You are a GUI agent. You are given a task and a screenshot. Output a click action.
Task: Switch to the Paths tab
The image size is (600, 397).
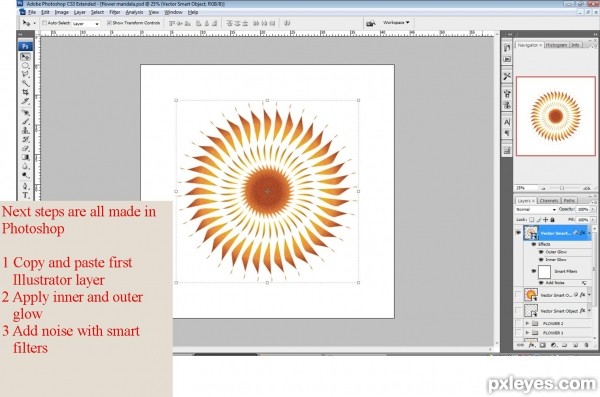pos(569,201)
